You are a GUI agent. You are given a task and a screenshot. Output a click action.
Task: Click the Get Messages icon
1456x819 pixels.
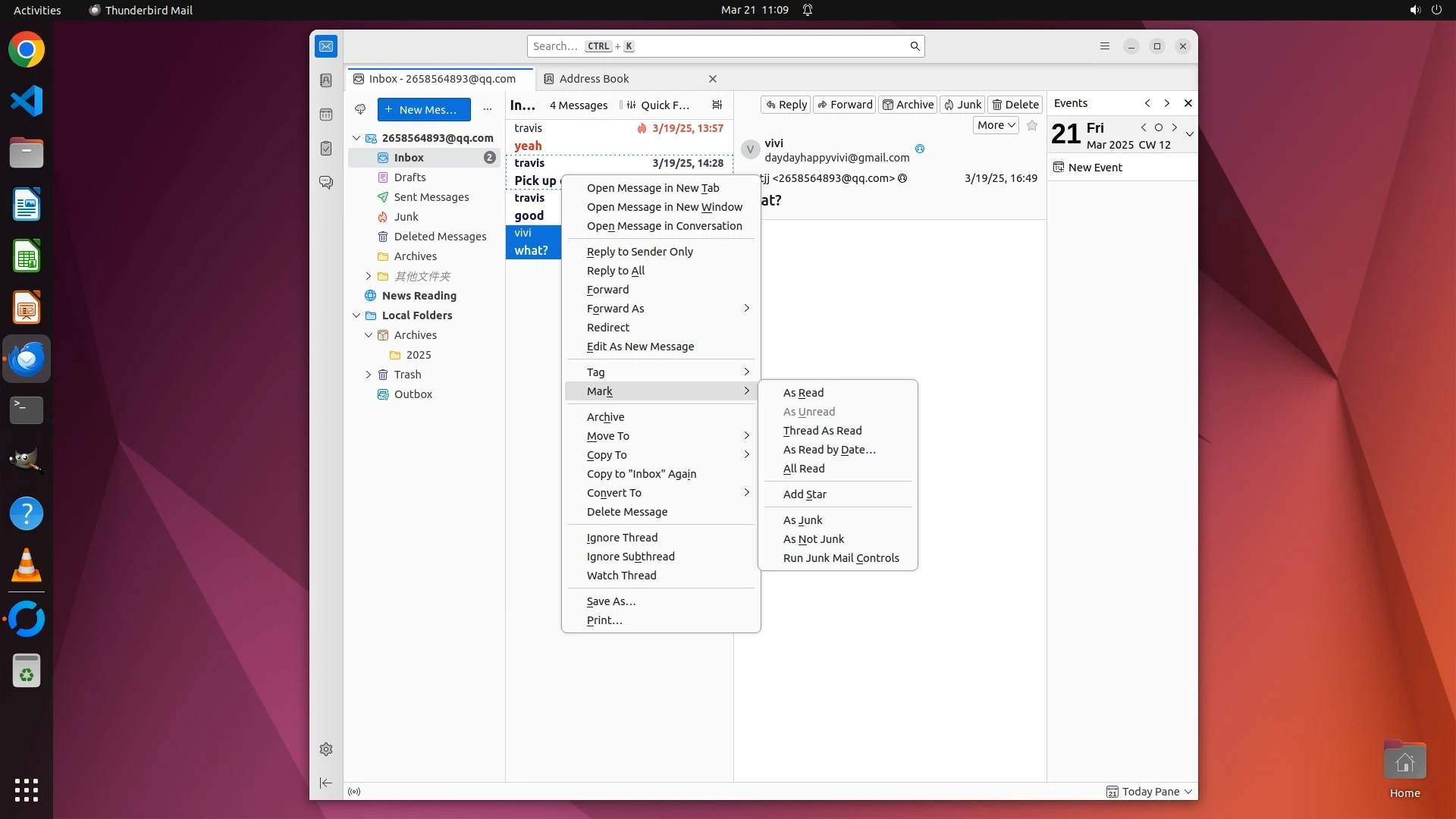click(360, 109)
